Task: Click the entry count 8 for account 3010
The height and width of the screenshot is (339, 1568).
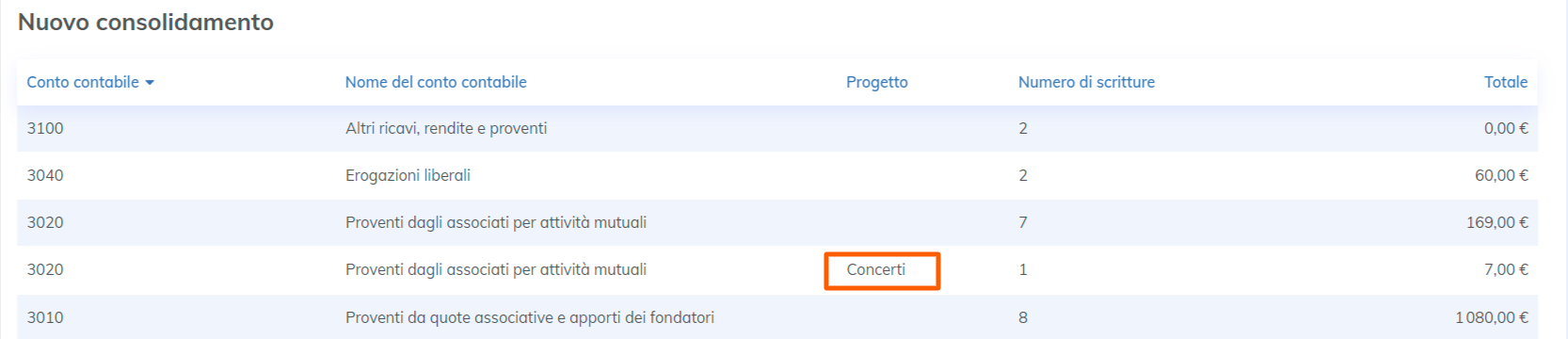Action: tap(1023, 317)
